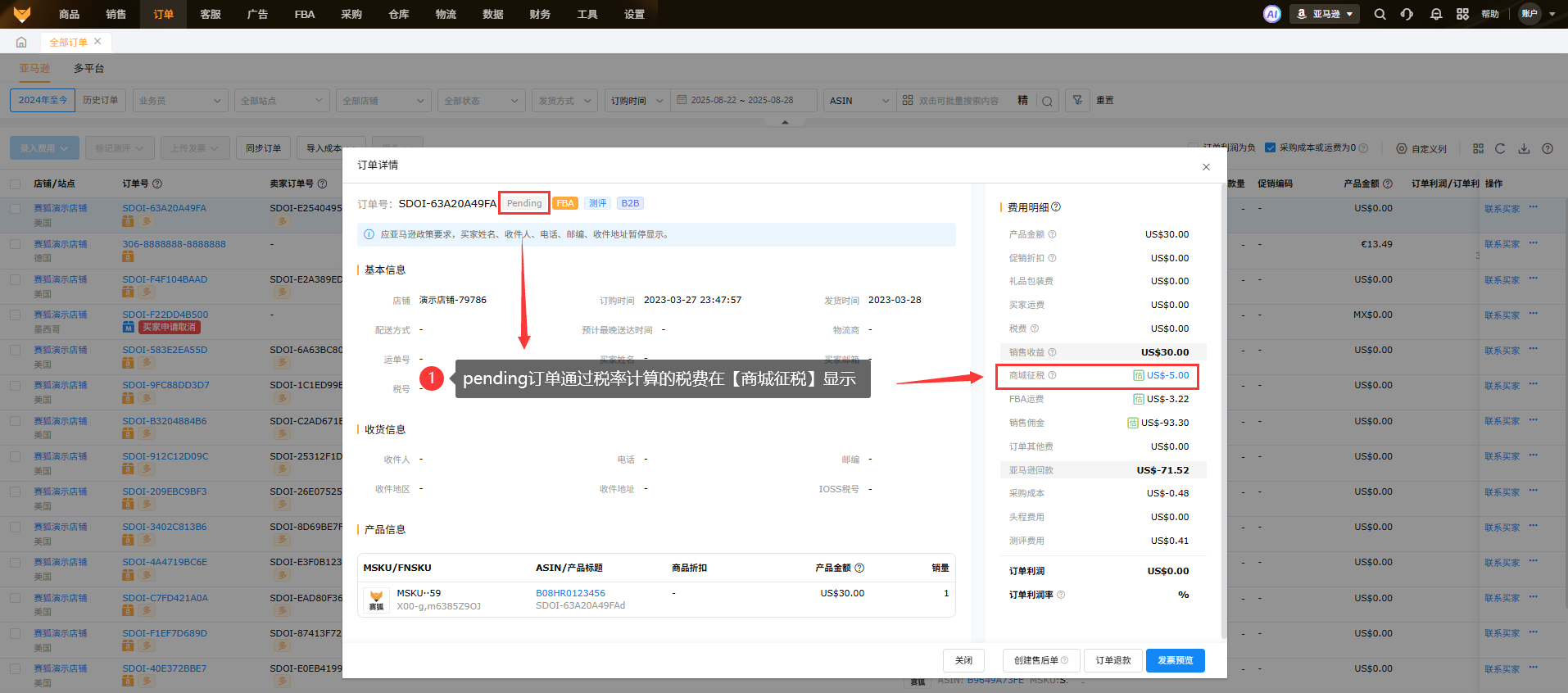Screen dimensions: 1568x693
Task: Switch to the 多平台 tab
Action: pyautogui.click(x=89, y=69)
